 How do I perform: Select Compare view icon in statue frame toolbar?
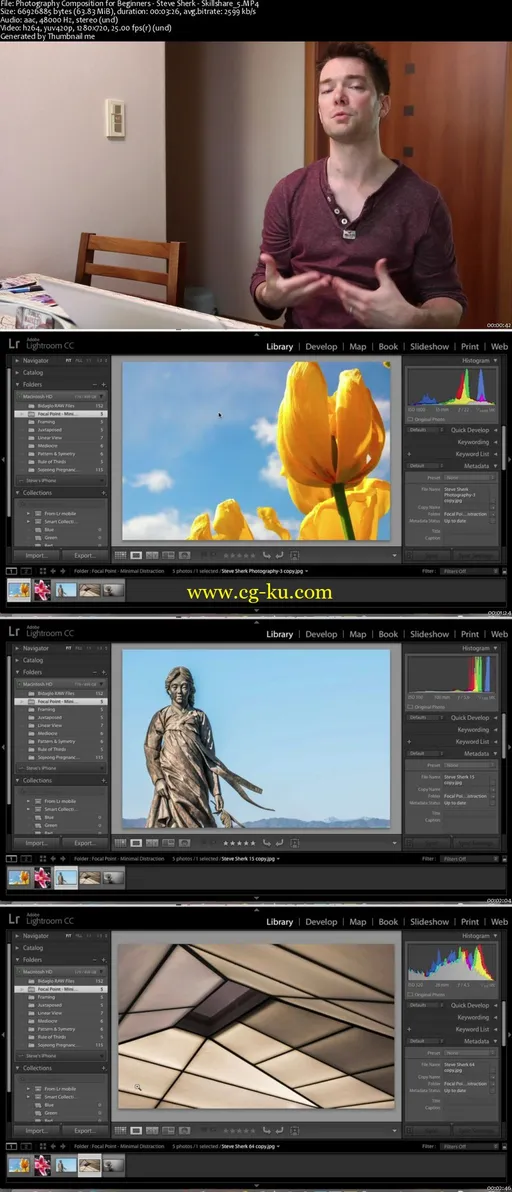tap(152, 843)
